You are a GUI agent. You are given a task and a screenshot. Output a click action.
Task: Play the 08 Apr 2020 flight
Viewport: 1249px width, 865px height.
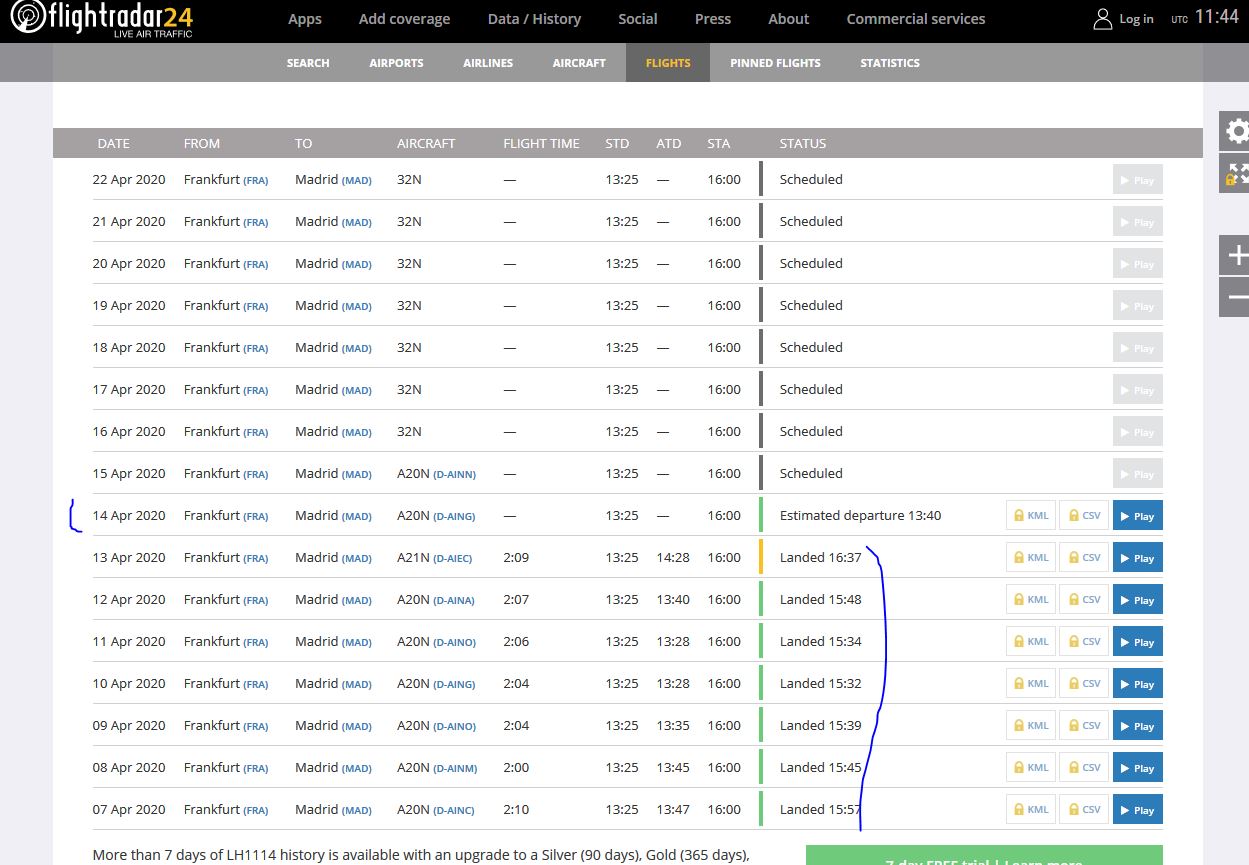(x=1138, y=768)
